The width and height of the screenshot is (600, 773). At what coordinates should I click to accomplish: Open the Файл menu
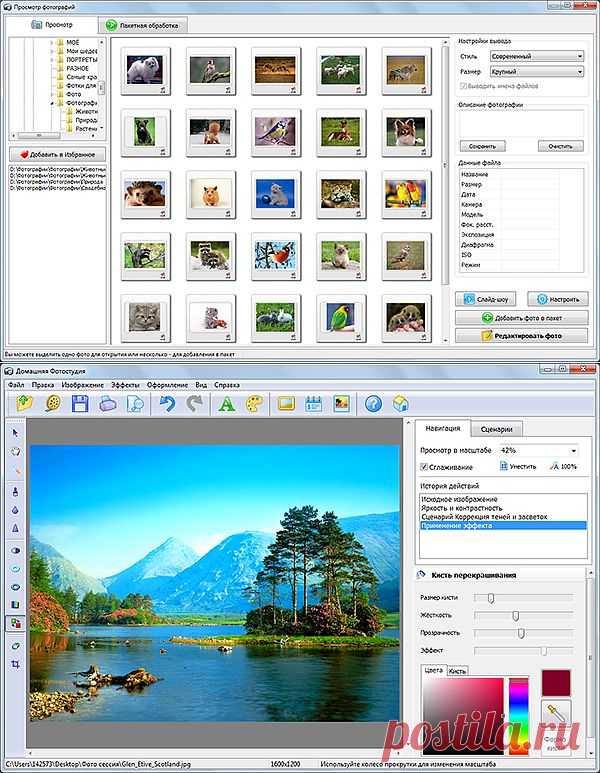16,385
